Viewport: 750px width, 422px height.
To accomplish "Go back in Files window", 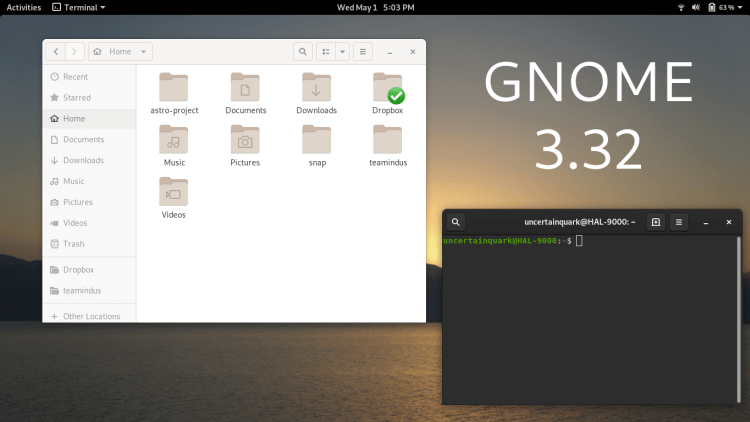I will pos(56,52).
